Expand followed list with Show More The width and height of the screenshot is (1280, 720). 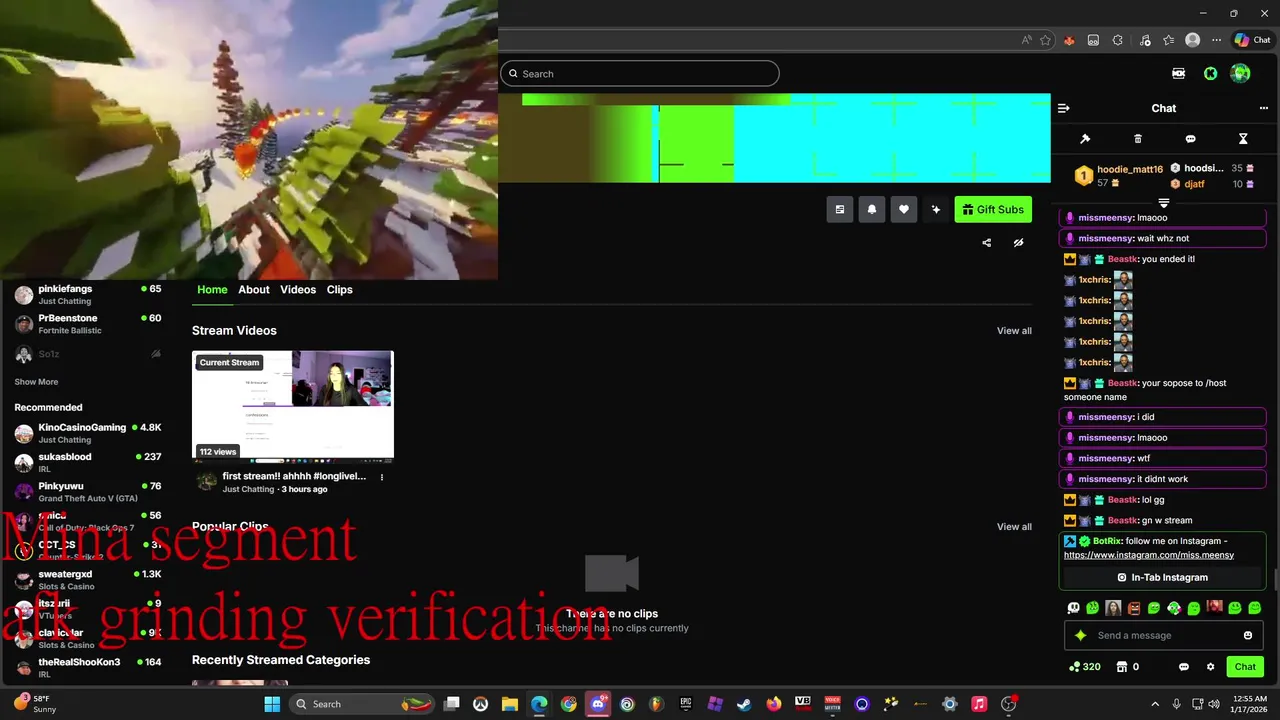click(x=36, y=382)
